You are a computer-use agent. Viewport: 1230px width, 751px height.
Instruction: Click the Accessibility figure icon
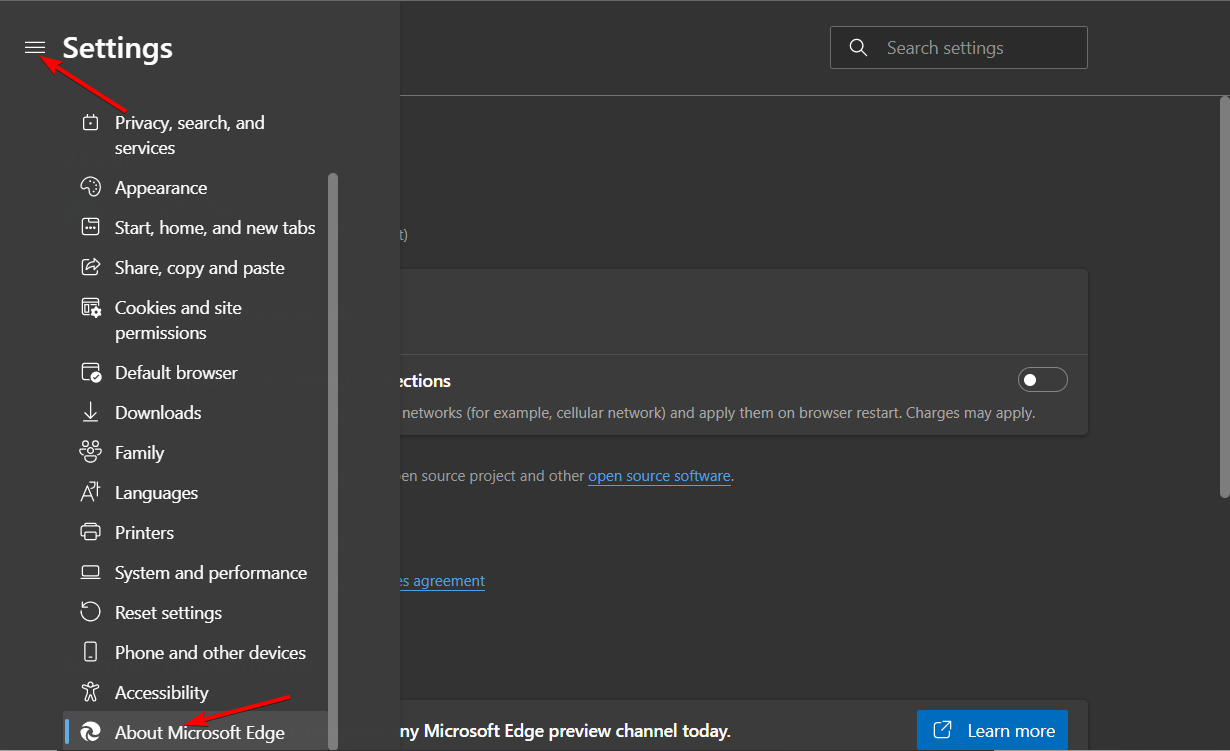pos(90,693)
